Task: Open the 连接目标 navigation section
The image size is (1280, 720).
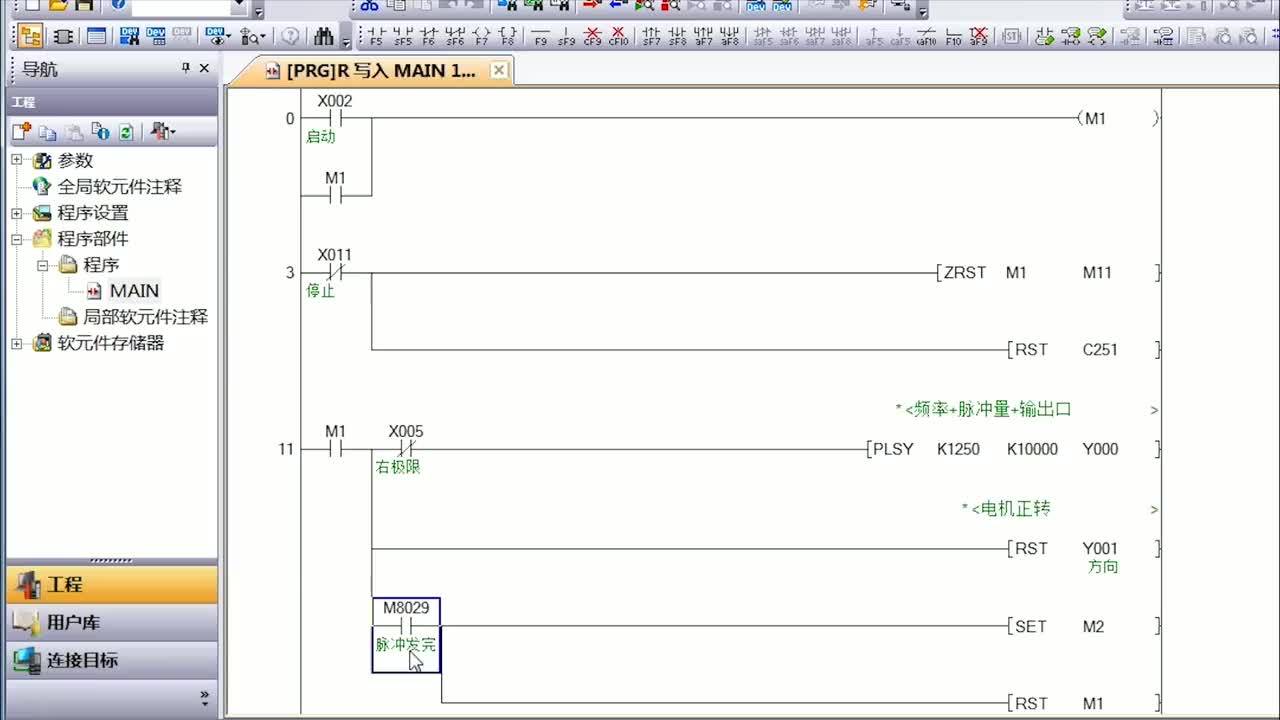Action: tap(82, 660)
